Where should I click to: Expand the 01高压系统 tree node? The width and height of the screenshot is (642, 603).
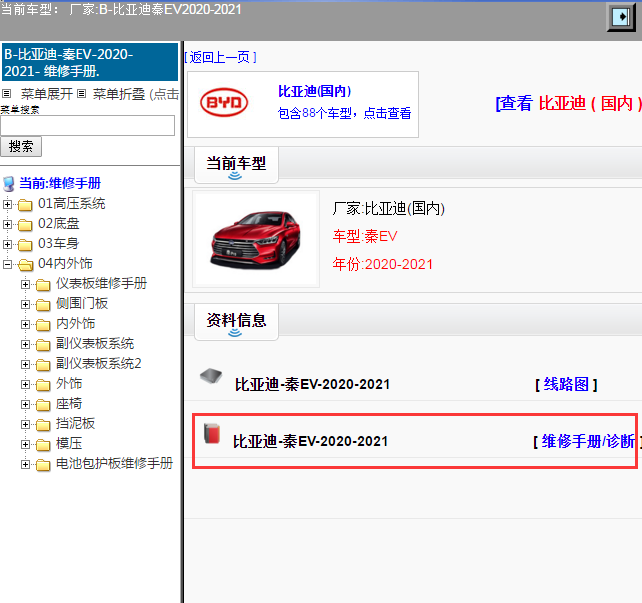point(7,204)
